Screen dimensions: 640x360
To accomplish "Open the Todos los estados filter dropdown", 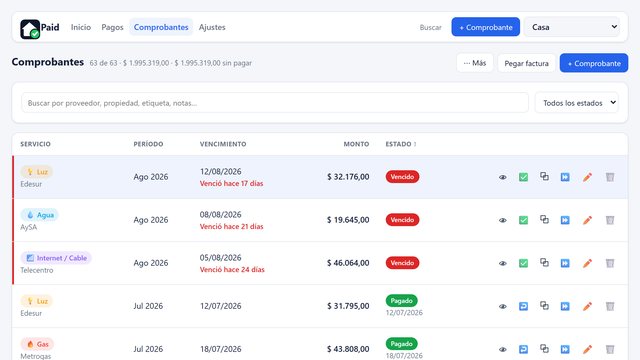I will 577,103.
